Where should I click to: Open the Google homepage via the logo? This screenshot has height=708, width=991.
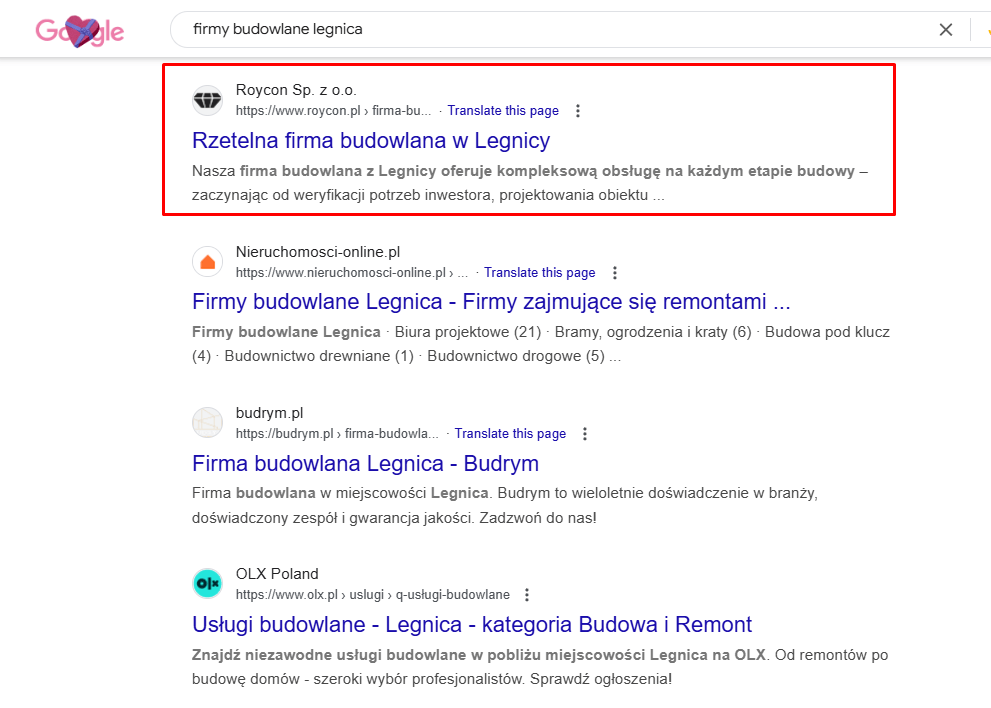click(78, 30)
